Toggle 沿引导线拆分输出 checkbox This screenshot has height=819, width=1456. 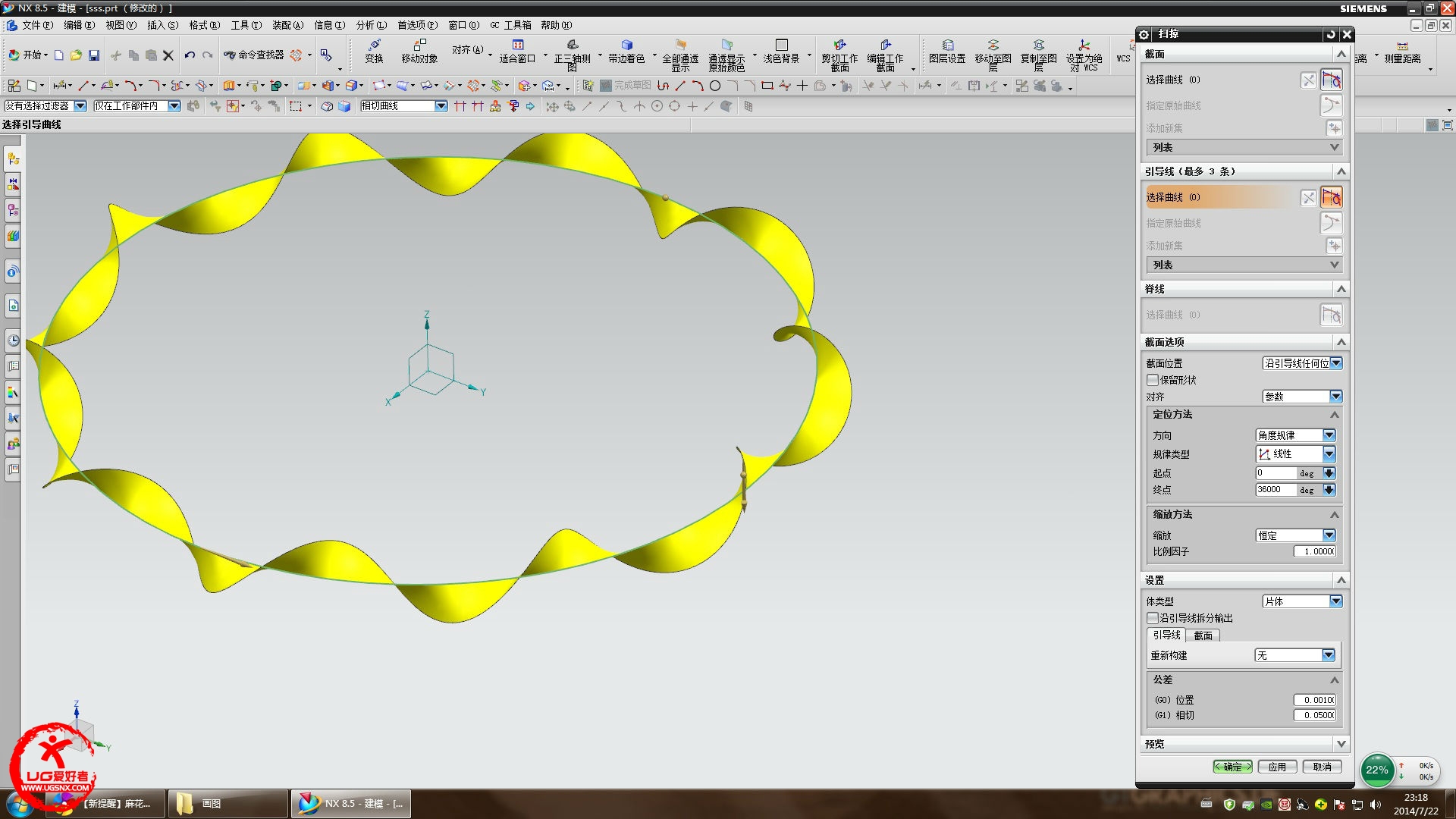pos(1153,618)
